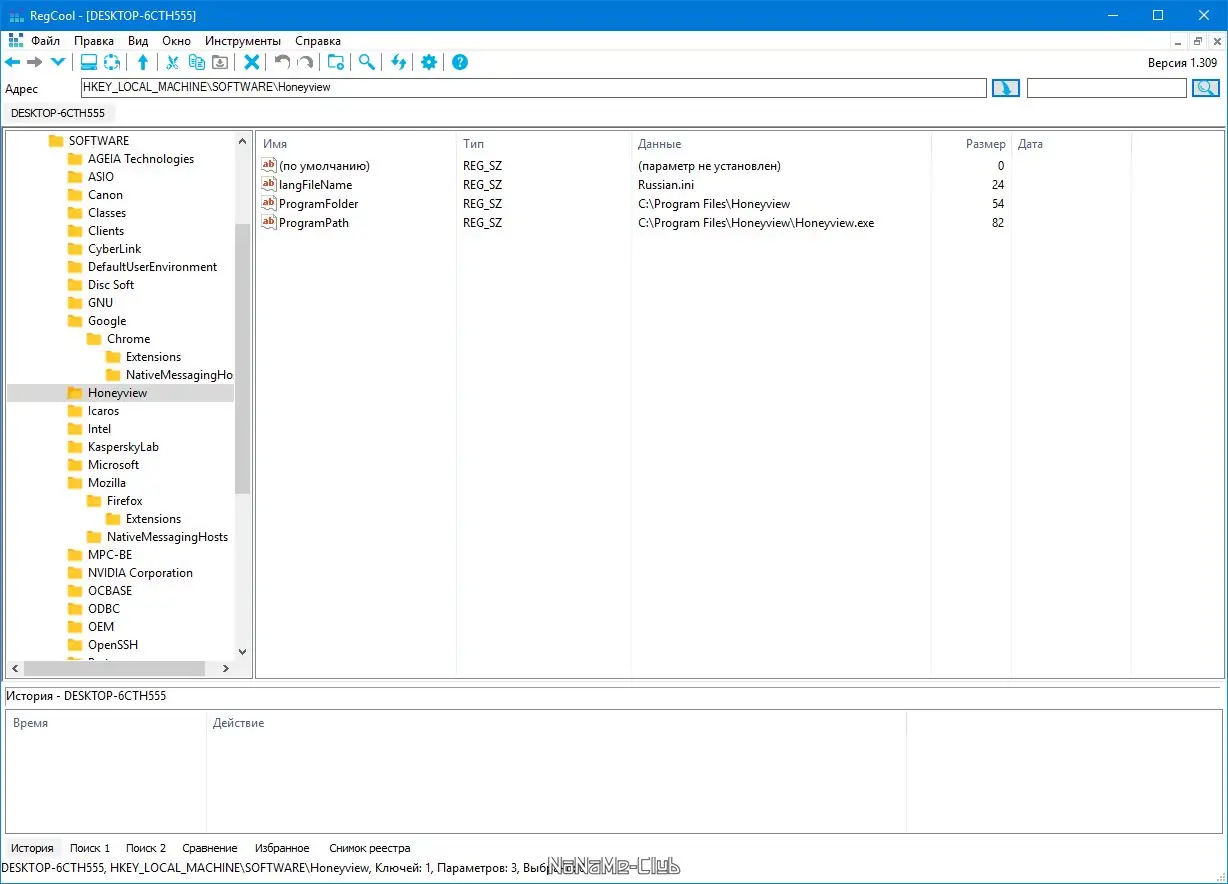Select the SOFTWARE key in tree
The image size is (1228, 884).
(98, 141)
